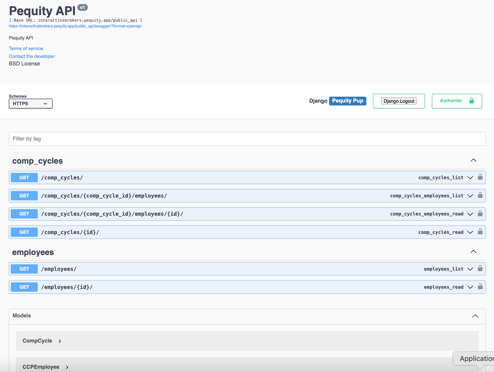Image resolution: width=494 pixels, height=372 pixels.
Task: Expand employees_list operation chevron
Action: 470,269
